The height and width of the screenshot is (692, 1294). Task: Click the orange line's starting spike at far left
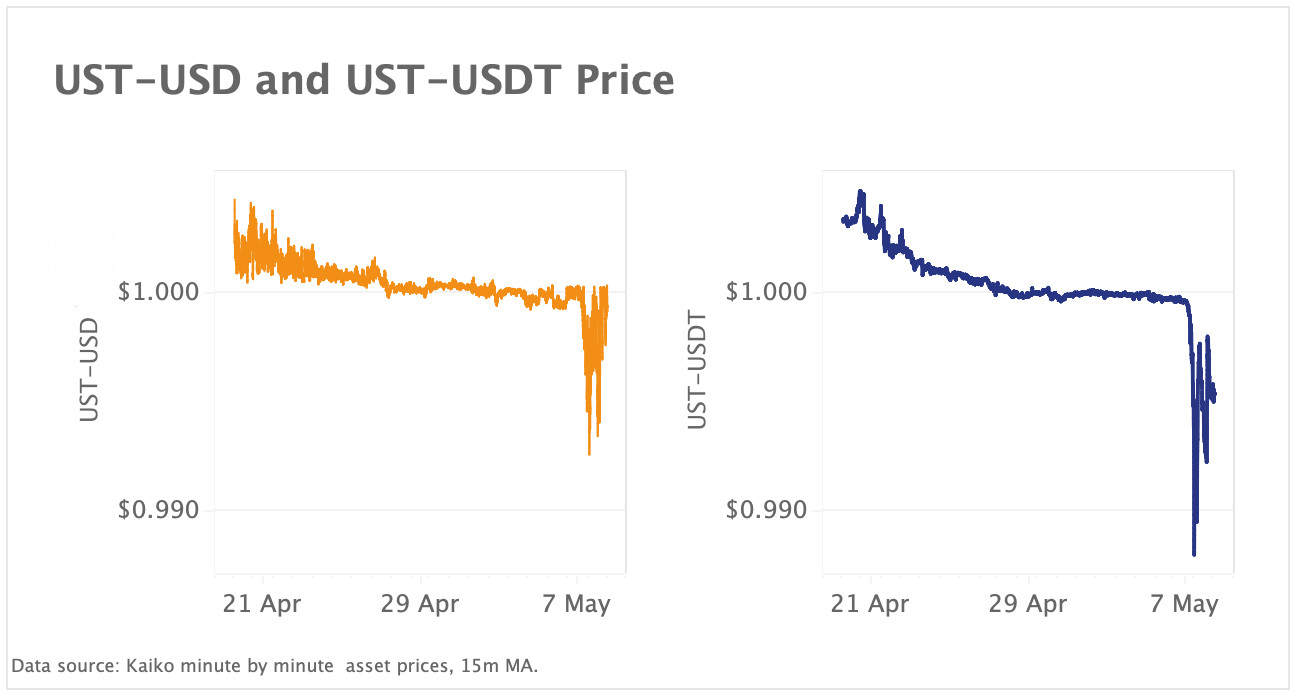(x=234, y=201)
